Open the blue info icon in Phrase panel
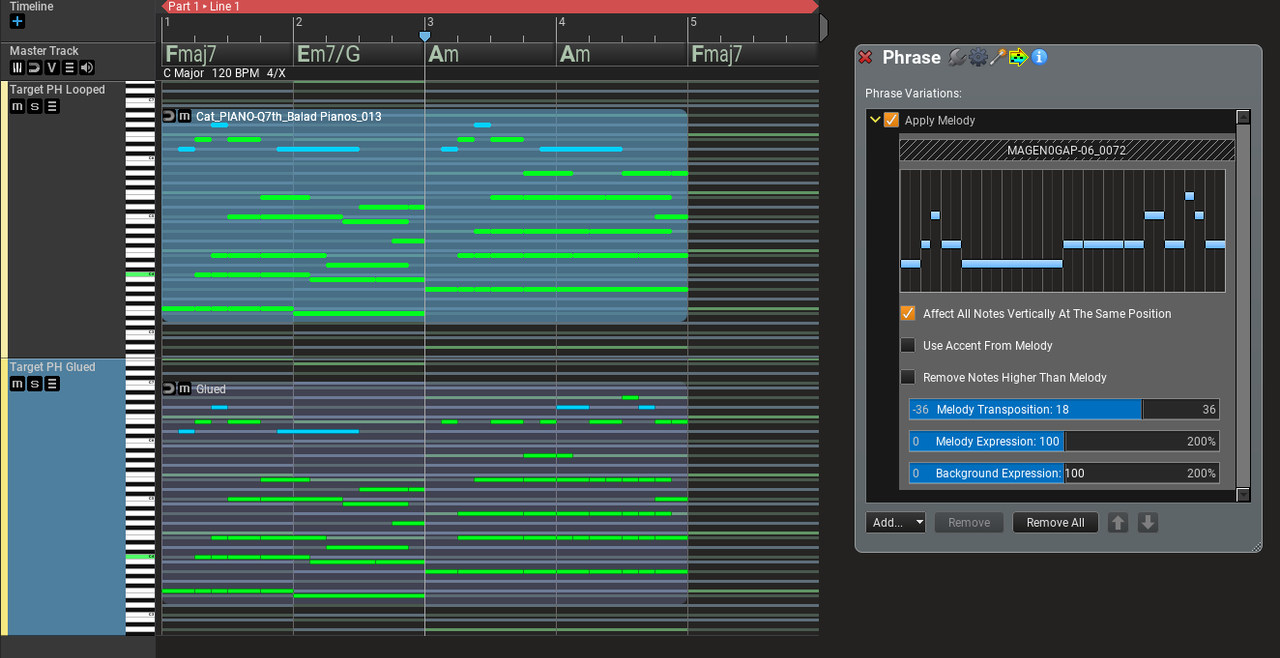This screenshot has width=1280, height=658. (x=1039, y=57)
